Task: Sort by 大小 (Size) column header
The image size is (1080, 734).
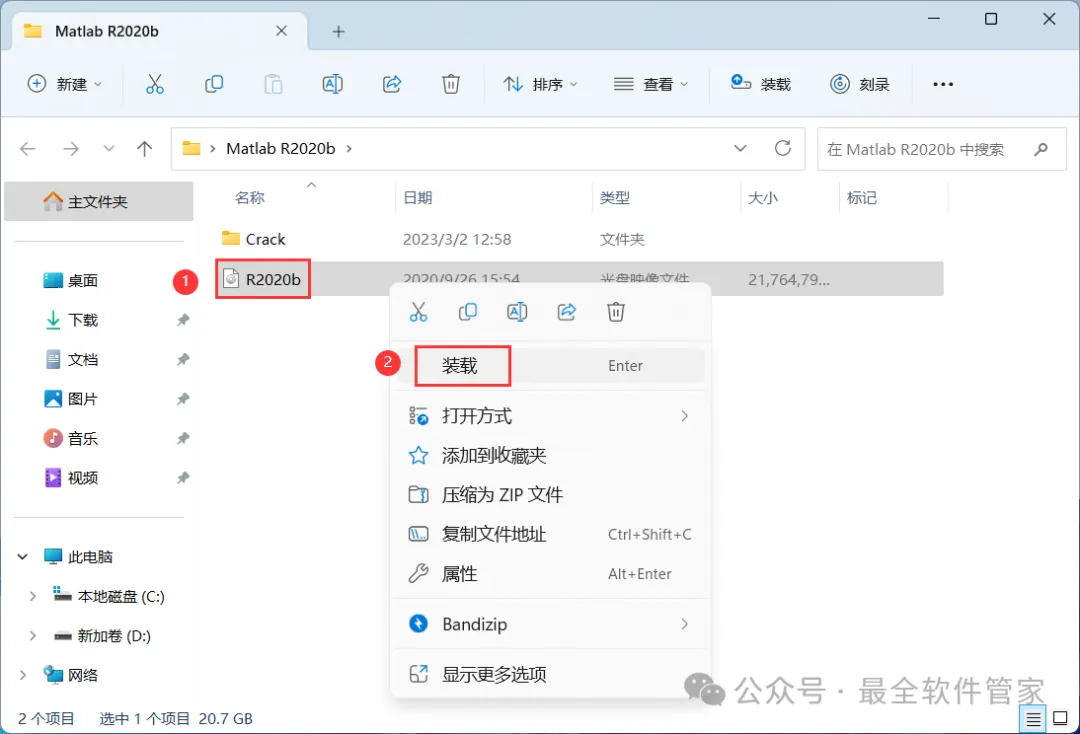Action: 762,198
